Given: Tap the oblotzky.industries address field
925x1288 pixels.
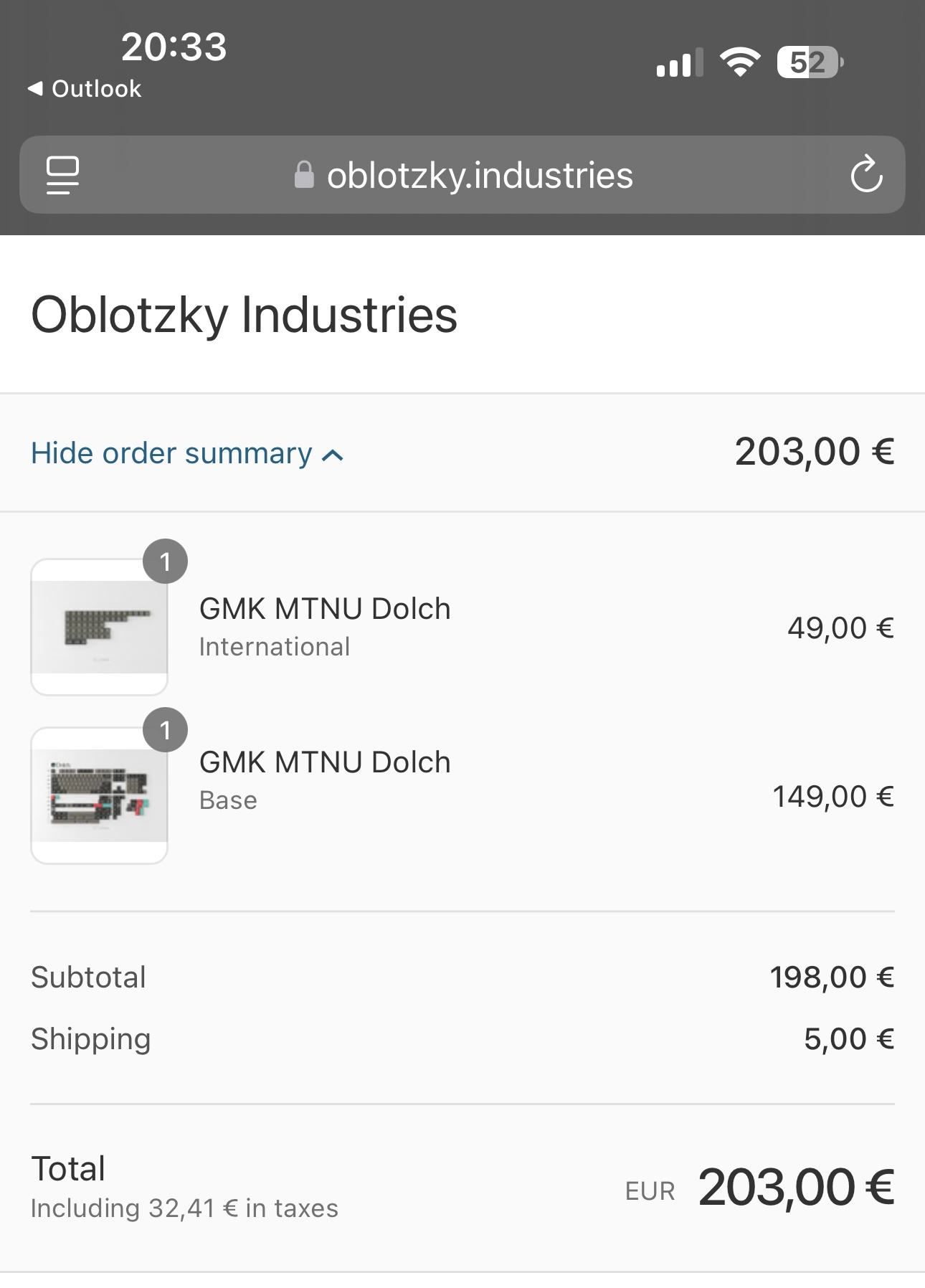Looking at the screenshot, I should click(480, 175).
